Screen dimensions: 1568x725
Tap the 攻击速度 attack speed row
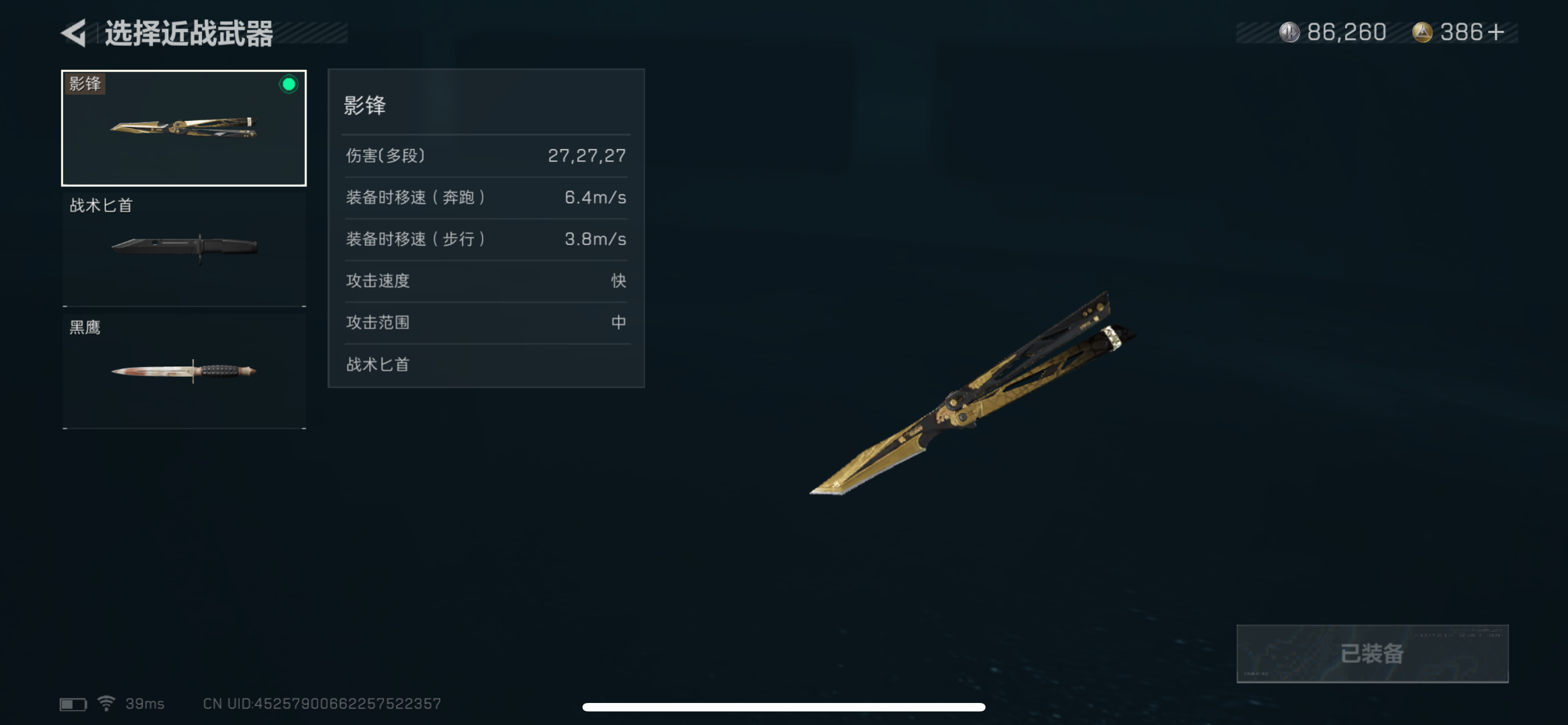pos(486,281)
